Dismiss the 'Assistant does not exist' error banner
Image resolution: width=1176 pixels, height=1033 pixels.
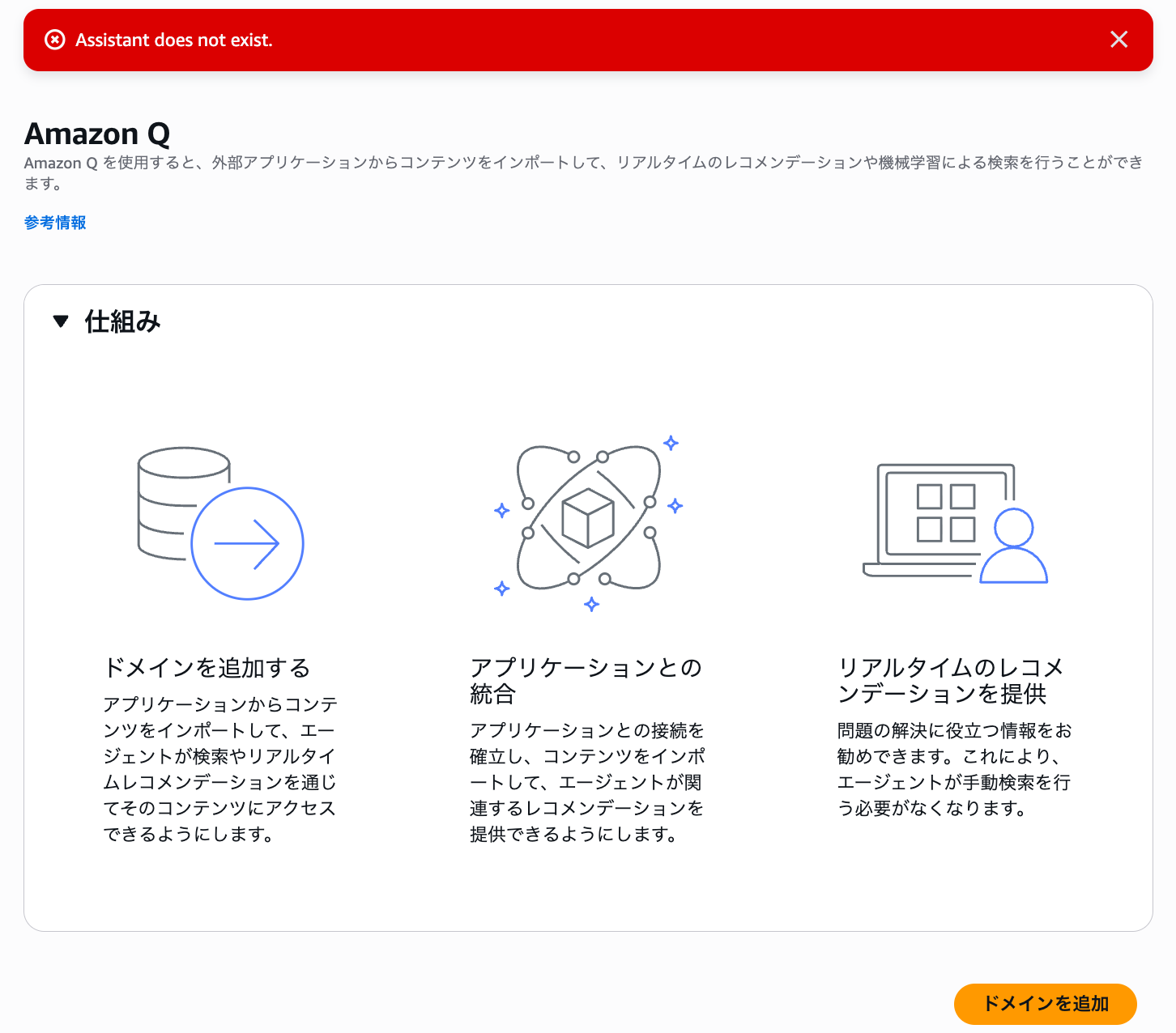[1118, 40]
